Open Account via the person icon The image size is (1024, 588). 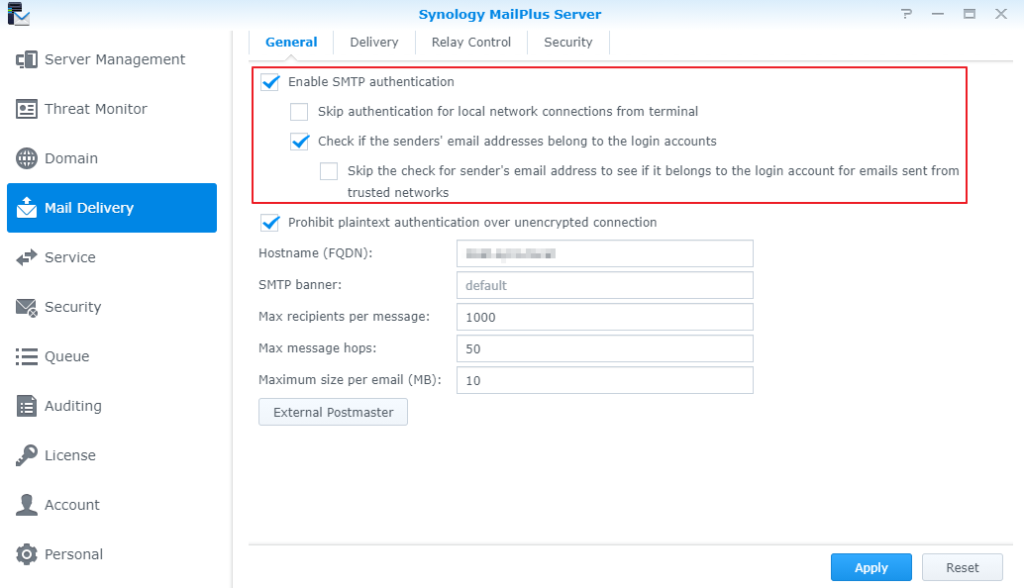point(27,505)
